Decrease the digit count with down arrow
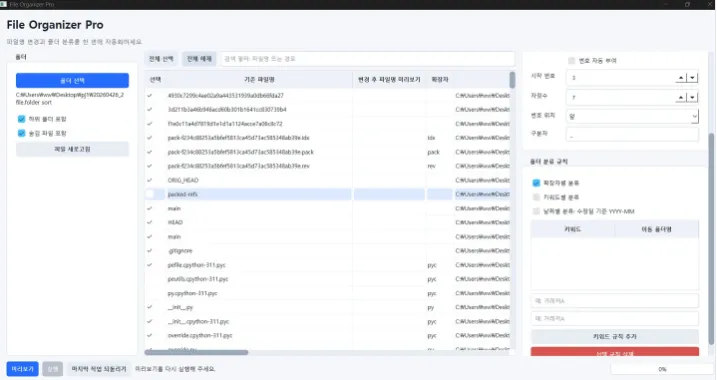The image size is (717, 380). (692, 97)
